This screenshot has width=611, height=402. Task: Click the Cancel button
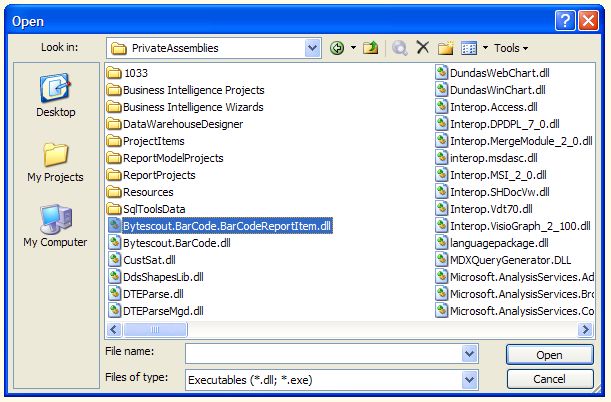coord(549,379)
